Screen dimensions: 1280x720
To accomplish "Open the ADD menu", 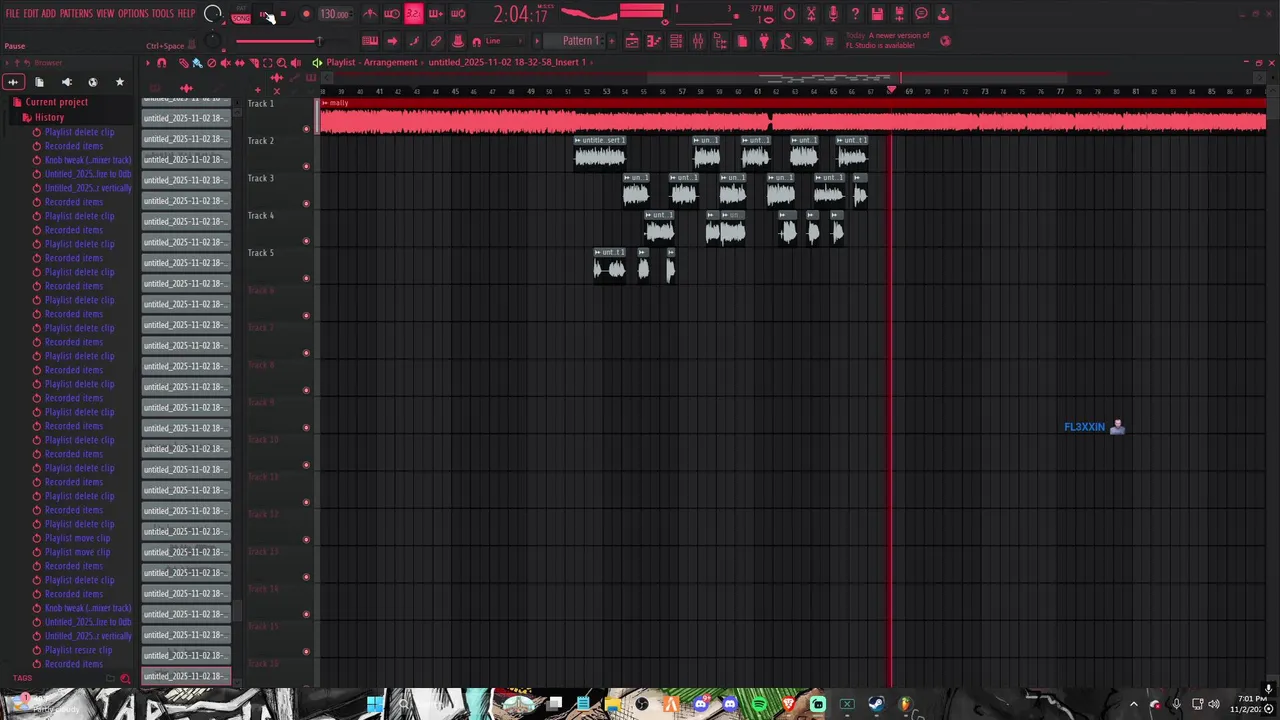I will pos(48,14).
